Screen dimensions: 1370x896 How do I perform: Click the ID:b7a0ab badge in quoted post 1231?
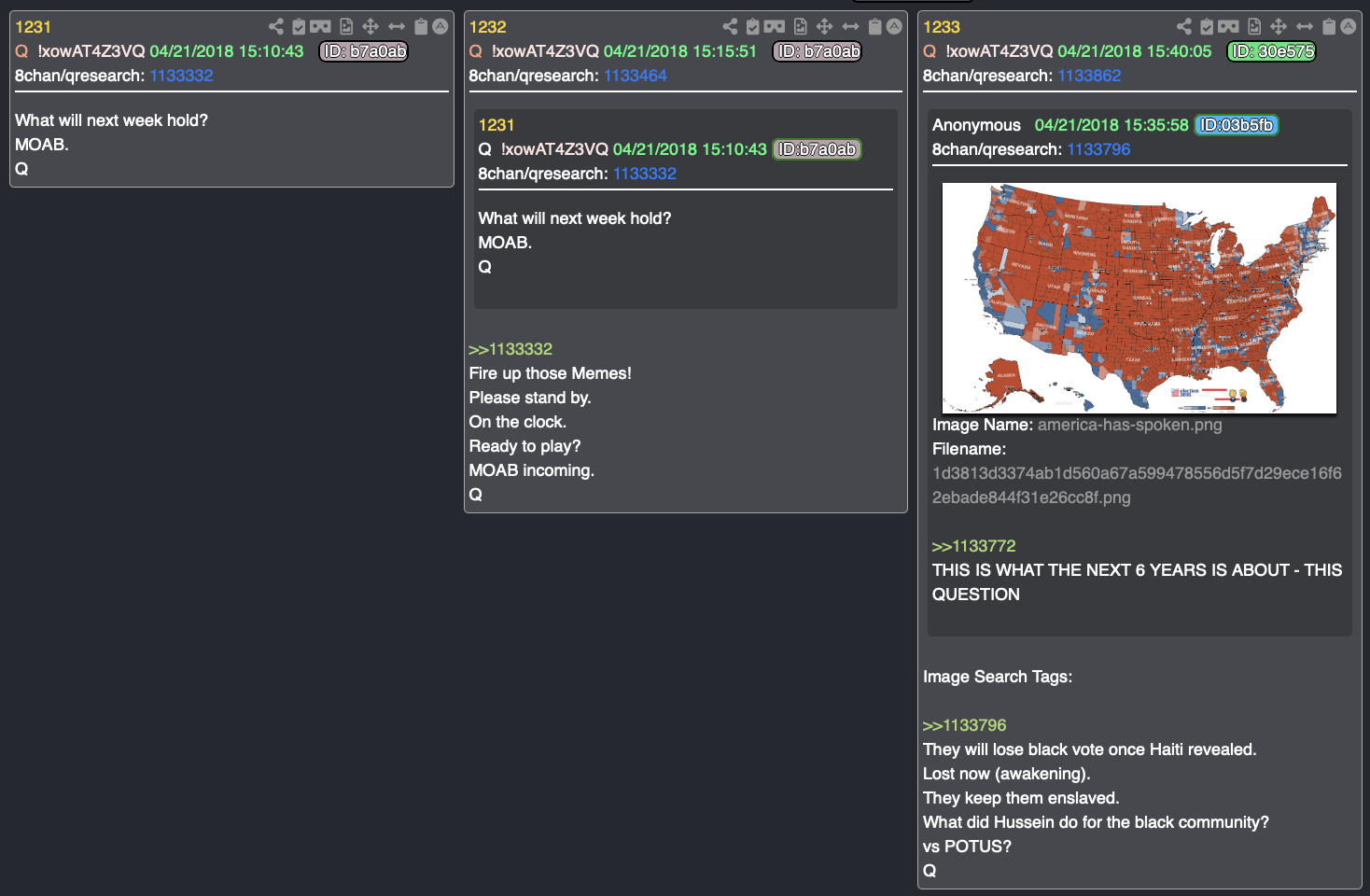click(817, 149)
